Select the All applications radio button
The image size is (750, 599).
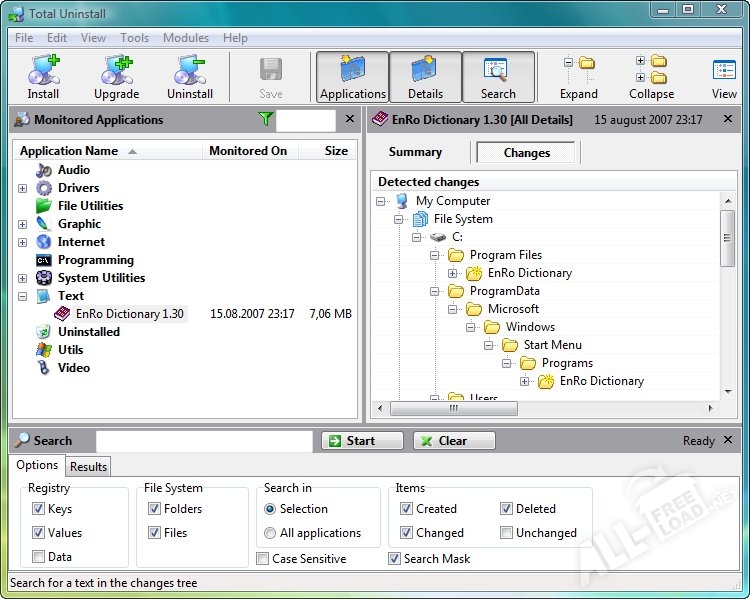pyautogui.click(x=270, y=533)
